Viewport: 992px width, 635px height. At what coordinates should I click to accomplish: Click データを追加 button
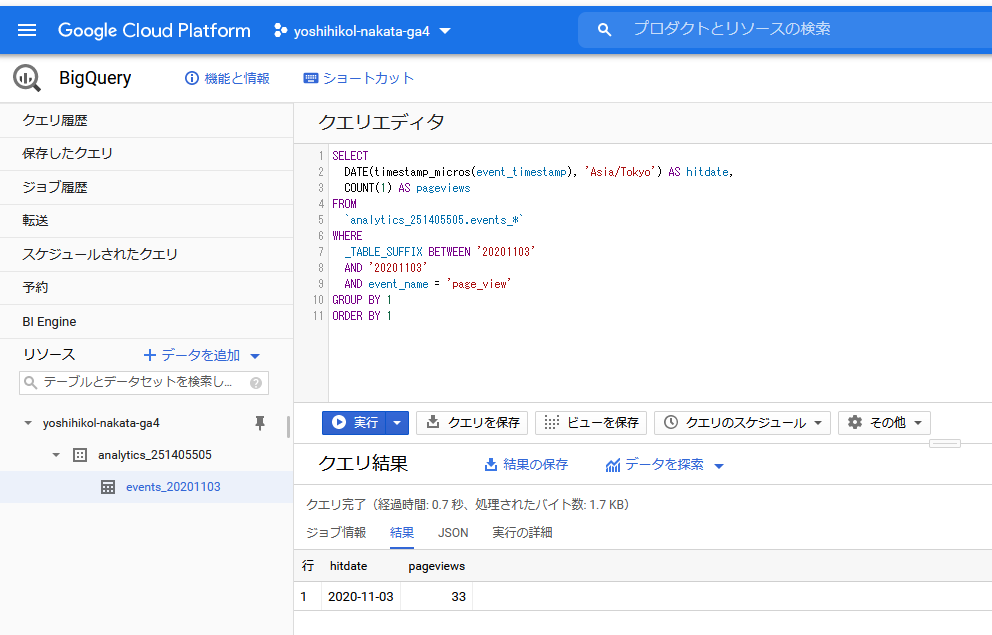pos(201,355)
